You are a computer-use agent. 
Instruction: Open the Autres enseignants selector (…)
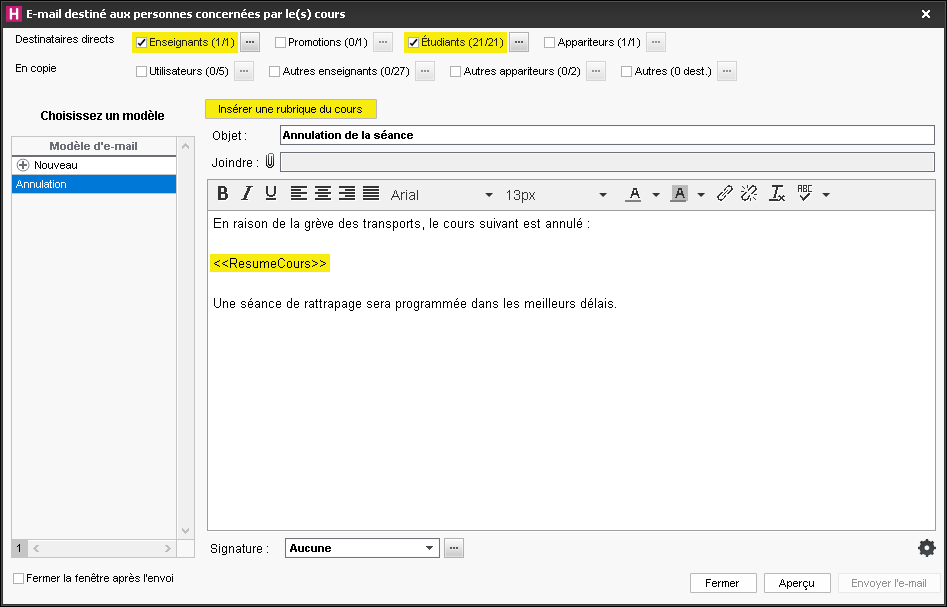[x=425, y=71]
